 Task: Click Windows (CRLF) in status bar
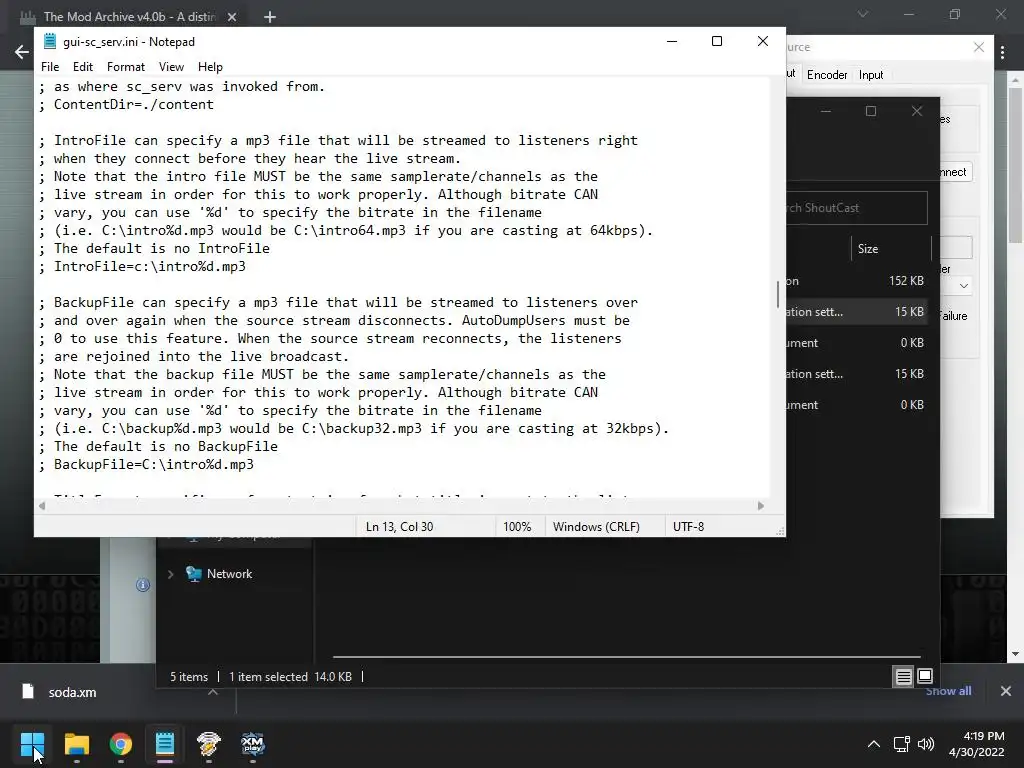click(x=596, y=526)
